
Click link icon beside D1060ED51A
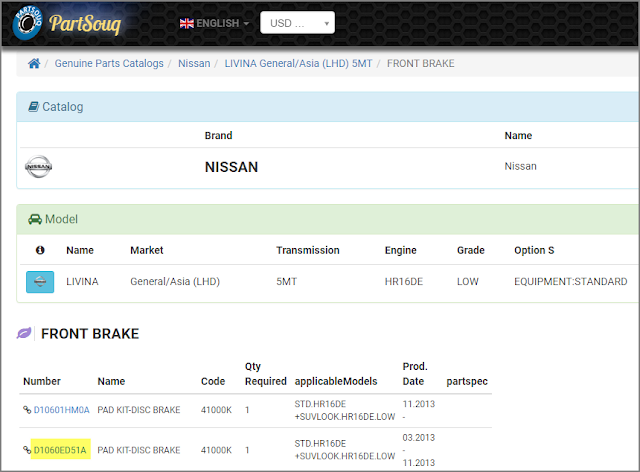tap(27, 450)
